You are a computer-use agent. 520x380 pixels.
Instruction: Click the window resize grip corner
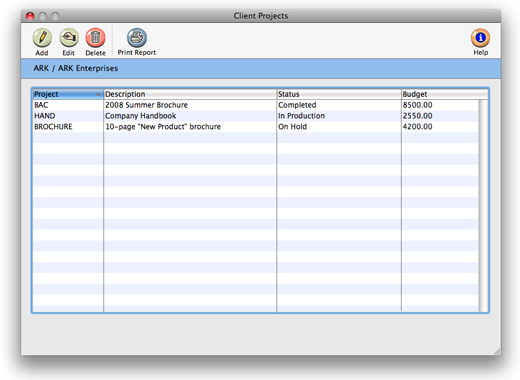(497, 351)
